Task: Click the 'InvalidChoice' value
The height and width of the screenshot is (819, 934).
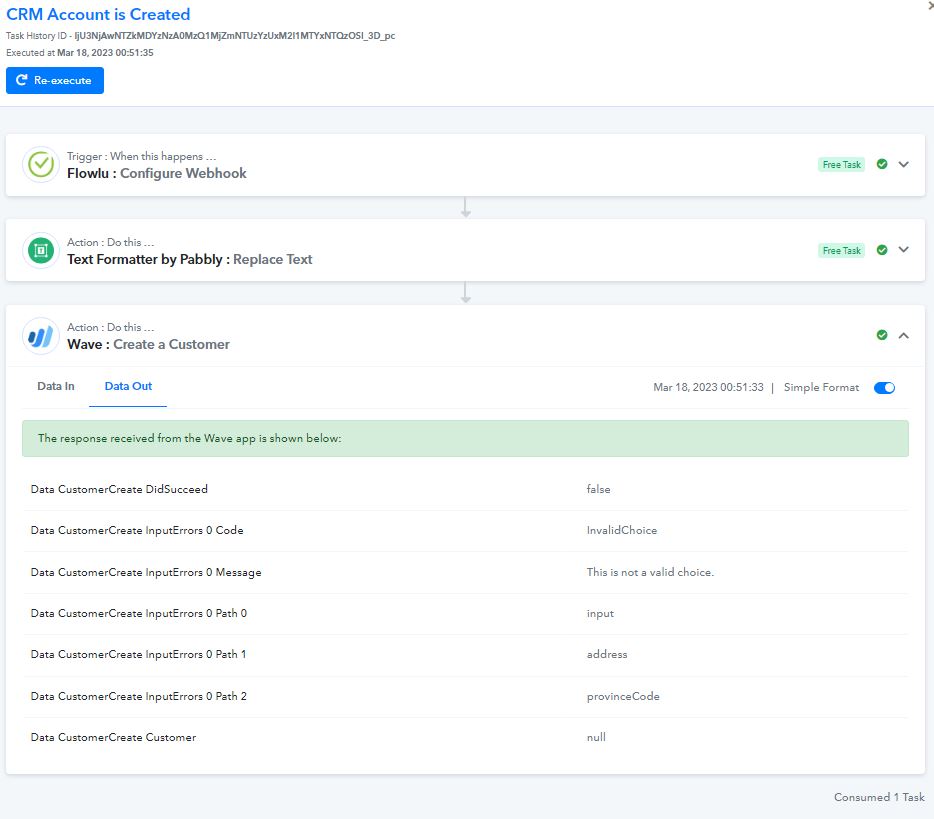Action: pyautogui.click(x=622, y=531)
